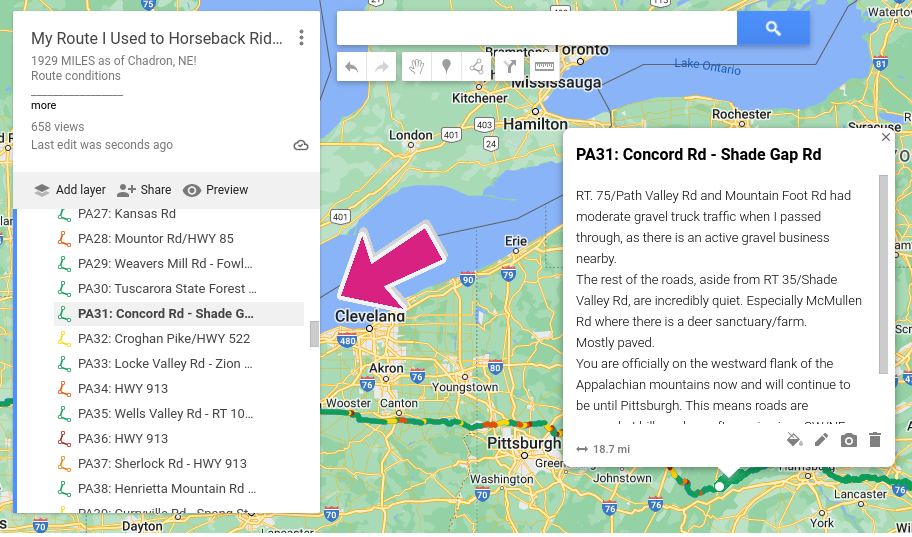
Task: Click the cloud saved-to-Drive icon
Action: coord(301,145)
